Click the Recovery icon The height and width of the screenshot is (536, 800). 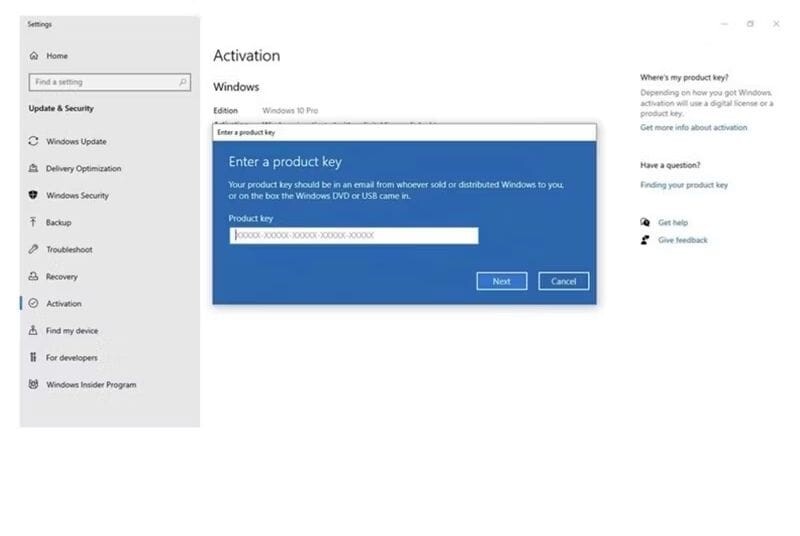pyautogui.click(x=34, y=276)
